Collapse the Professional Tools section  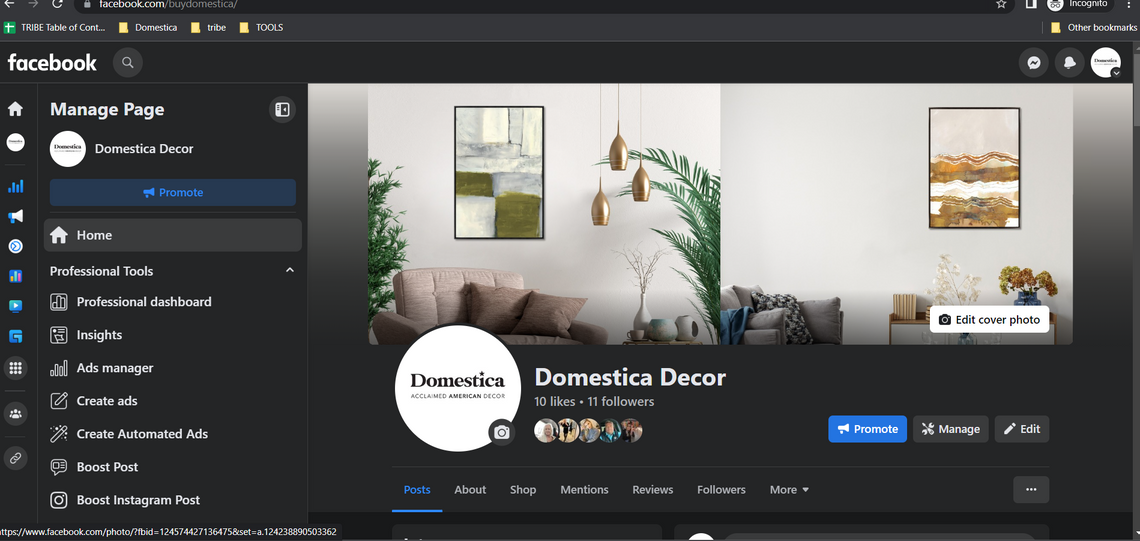click(x=289, y=270)
